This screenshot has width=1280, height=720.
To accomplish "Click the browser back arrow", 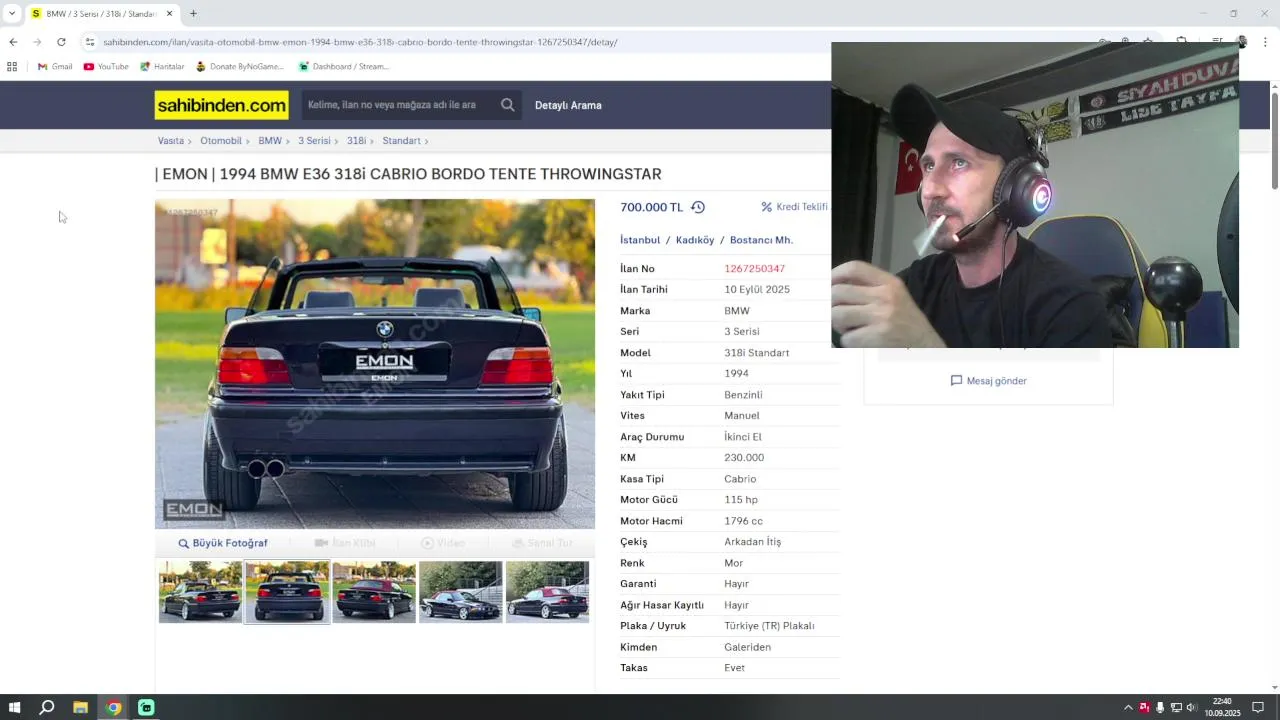I will pos(13,42).
